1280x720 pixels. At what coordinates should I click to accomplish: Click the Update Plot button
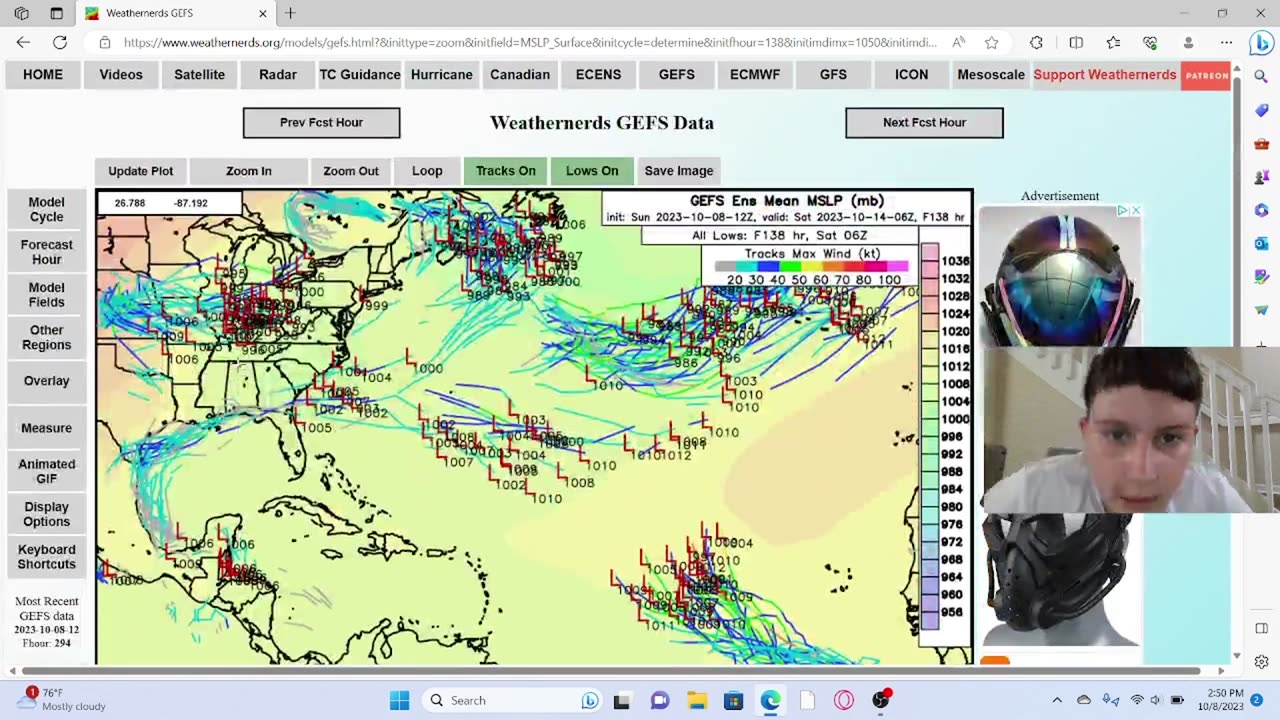click(x=141, y=171)
